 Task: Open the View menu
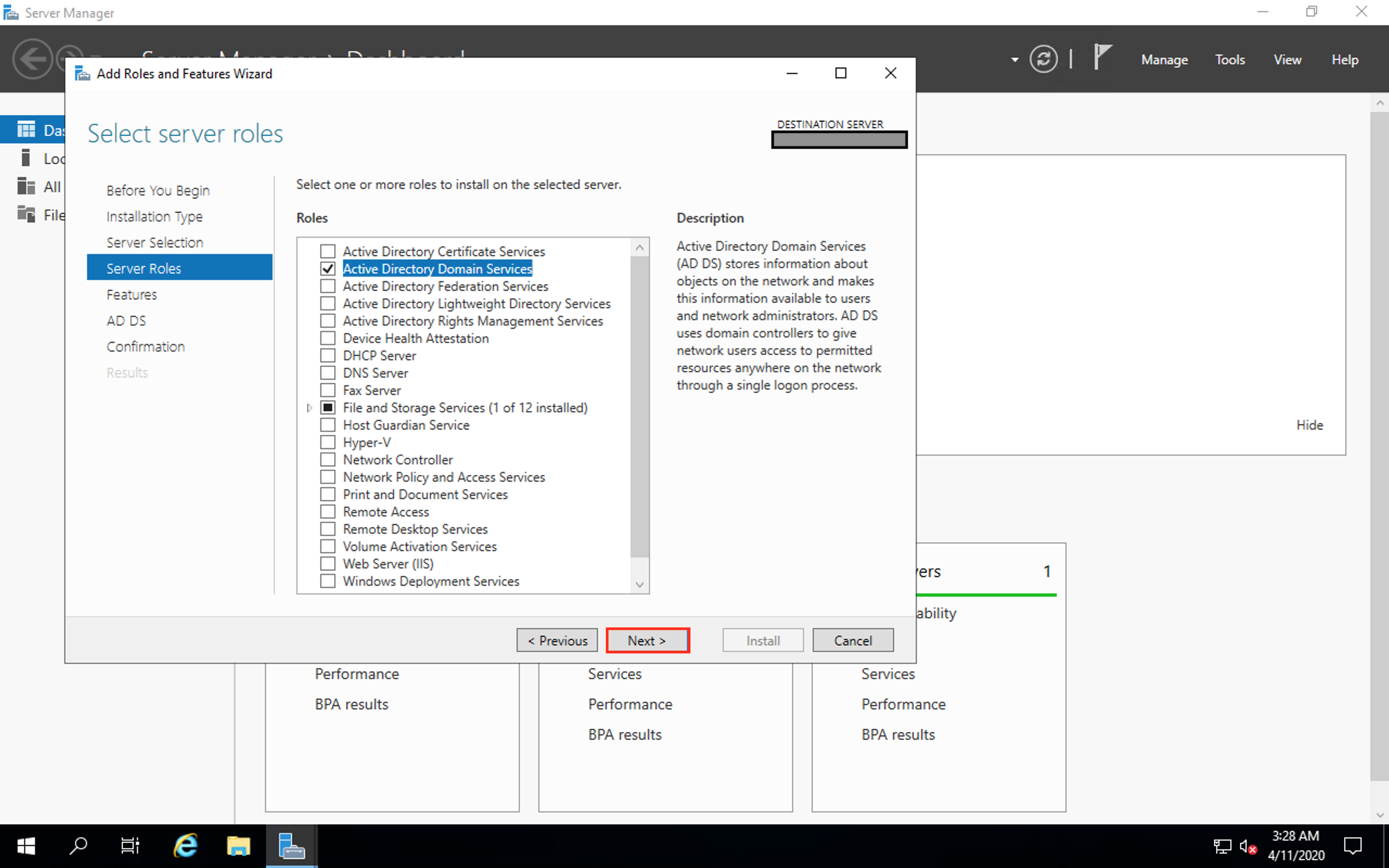(1287, 60)
